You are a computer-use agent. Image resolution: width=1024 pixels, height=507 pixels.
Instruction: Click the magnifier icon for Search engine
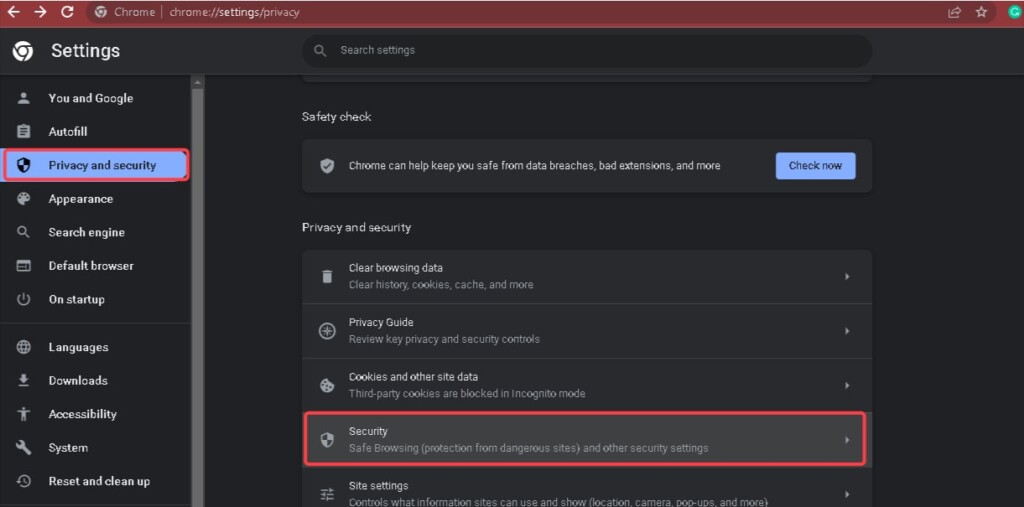click(24, 232)
